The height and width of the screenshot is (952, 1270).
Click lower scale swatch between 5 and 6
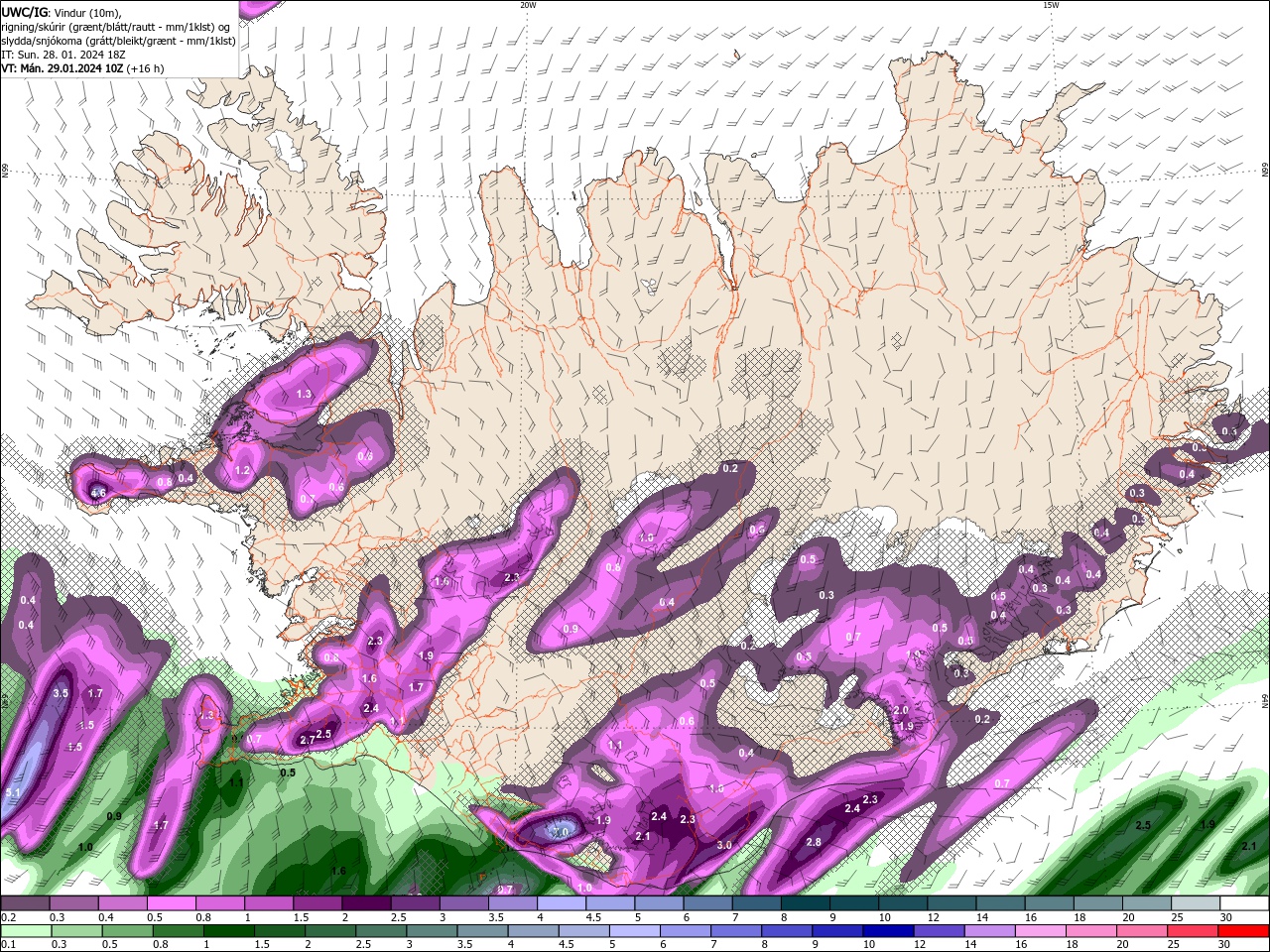635,931
